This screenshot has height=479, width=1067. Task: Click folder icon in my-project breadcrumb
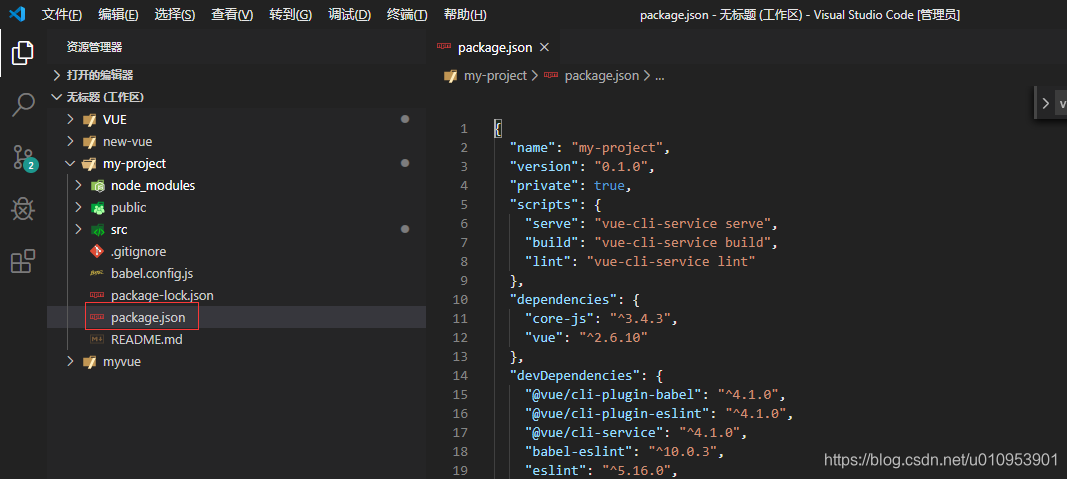coord(450,76)
